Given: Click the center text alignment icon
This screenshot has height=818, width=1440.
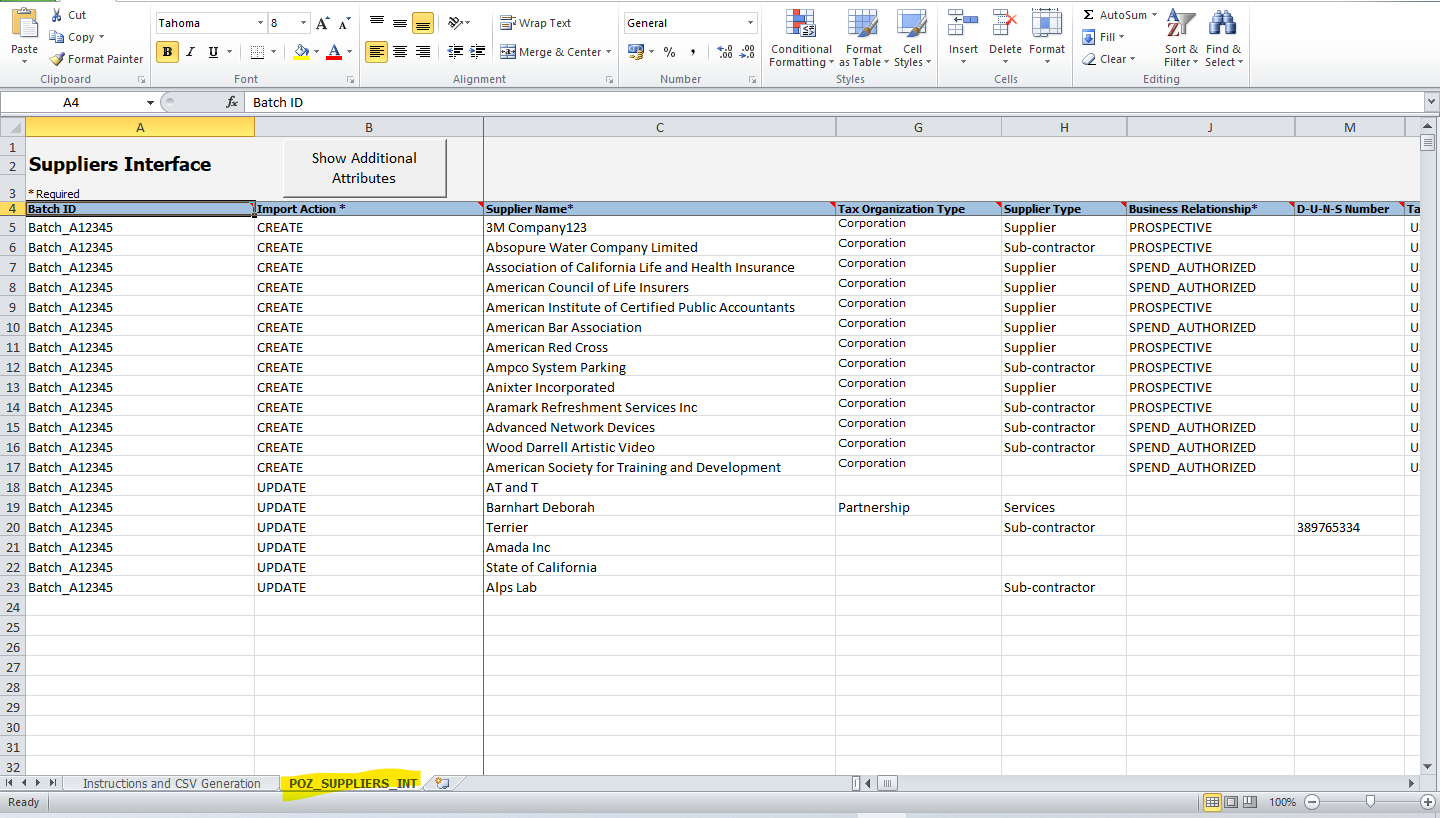Looking at the screenshot, I should tap(400, 52).
